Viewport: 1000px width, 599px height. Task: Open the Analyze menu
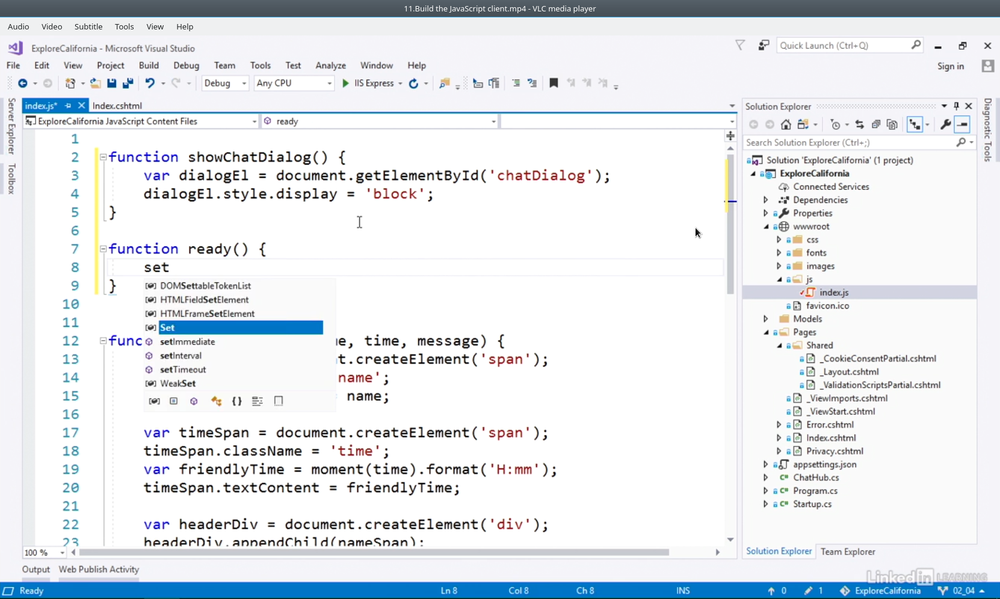click(330, 66)
